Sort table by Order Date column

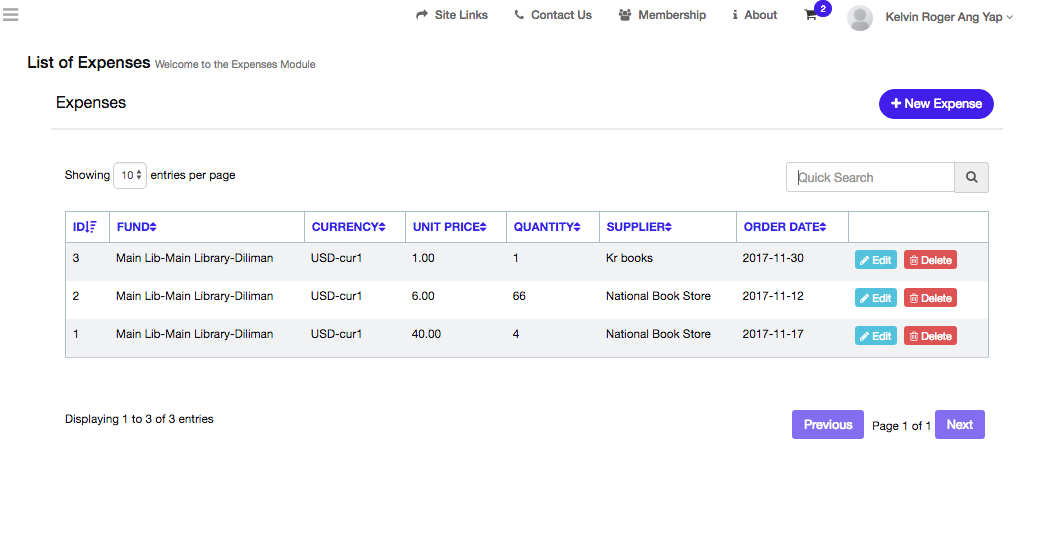pos(785,227)
